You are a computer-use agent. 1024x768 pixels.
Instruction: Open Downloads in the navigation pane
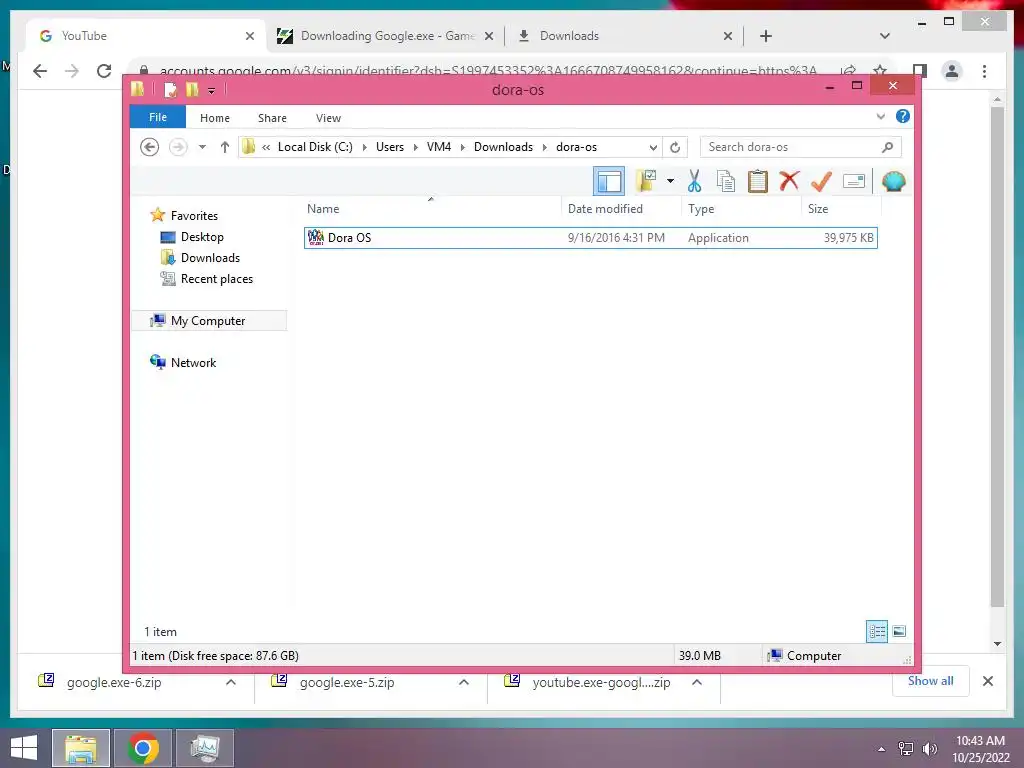(210, 258)
